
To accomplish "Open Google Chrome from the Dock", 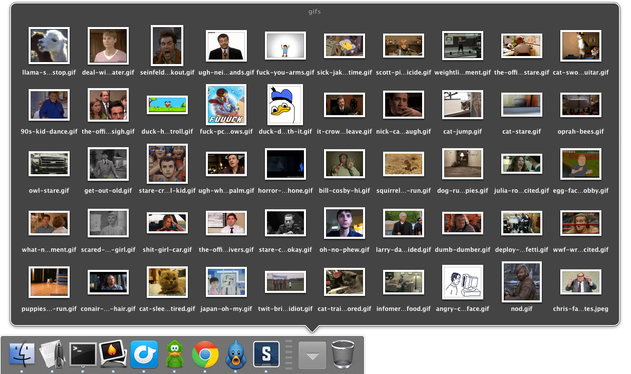I will click(x=205, y=354).
